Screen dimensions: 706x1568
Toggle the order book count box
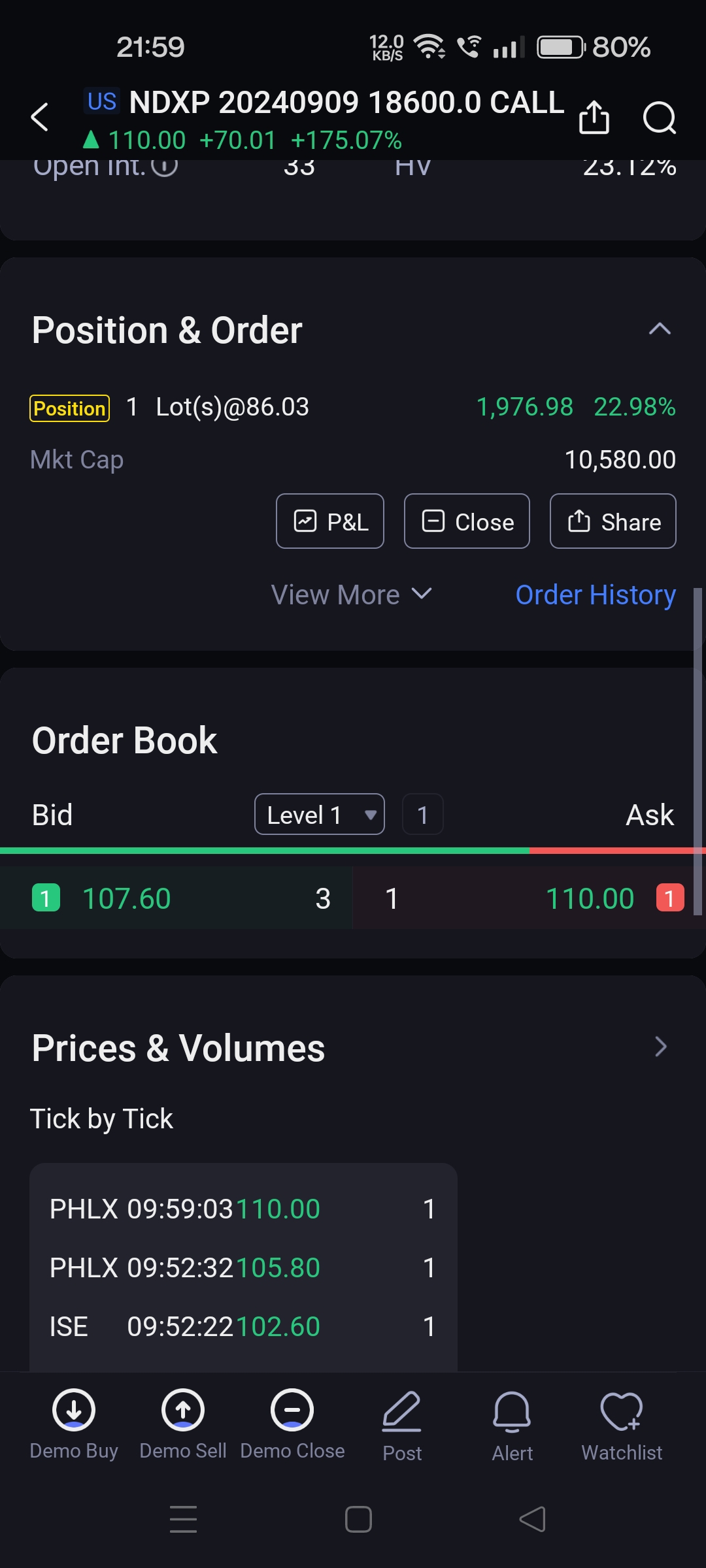click(423, 814)
